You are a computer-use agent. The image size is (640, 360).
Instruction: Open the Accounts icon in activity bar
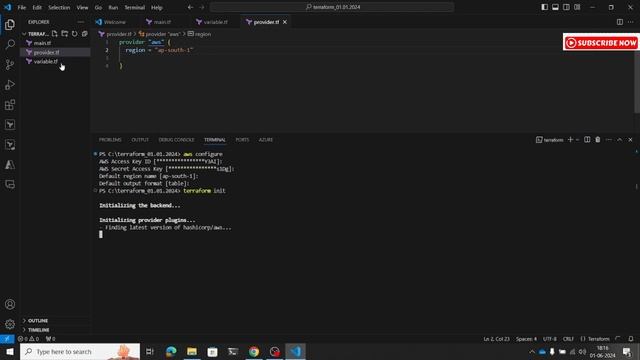pyautogui.click(x=10, y=304)
